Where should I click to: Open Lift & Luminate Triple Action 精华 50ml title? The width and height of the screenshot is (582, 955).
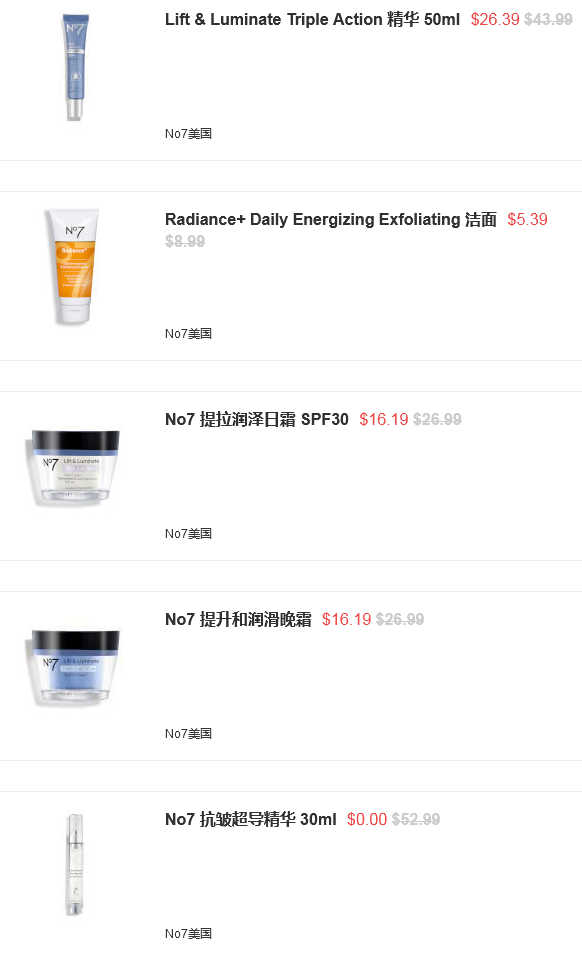(x=312, y=19)
